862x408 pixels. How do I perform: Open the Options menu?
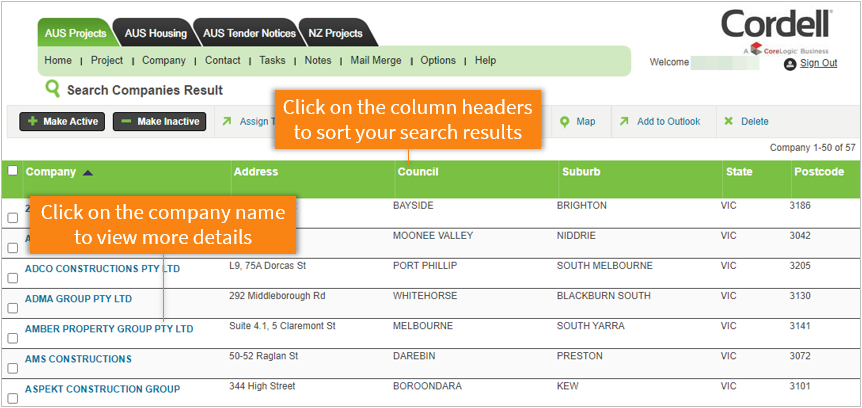[x=438, y=60]
